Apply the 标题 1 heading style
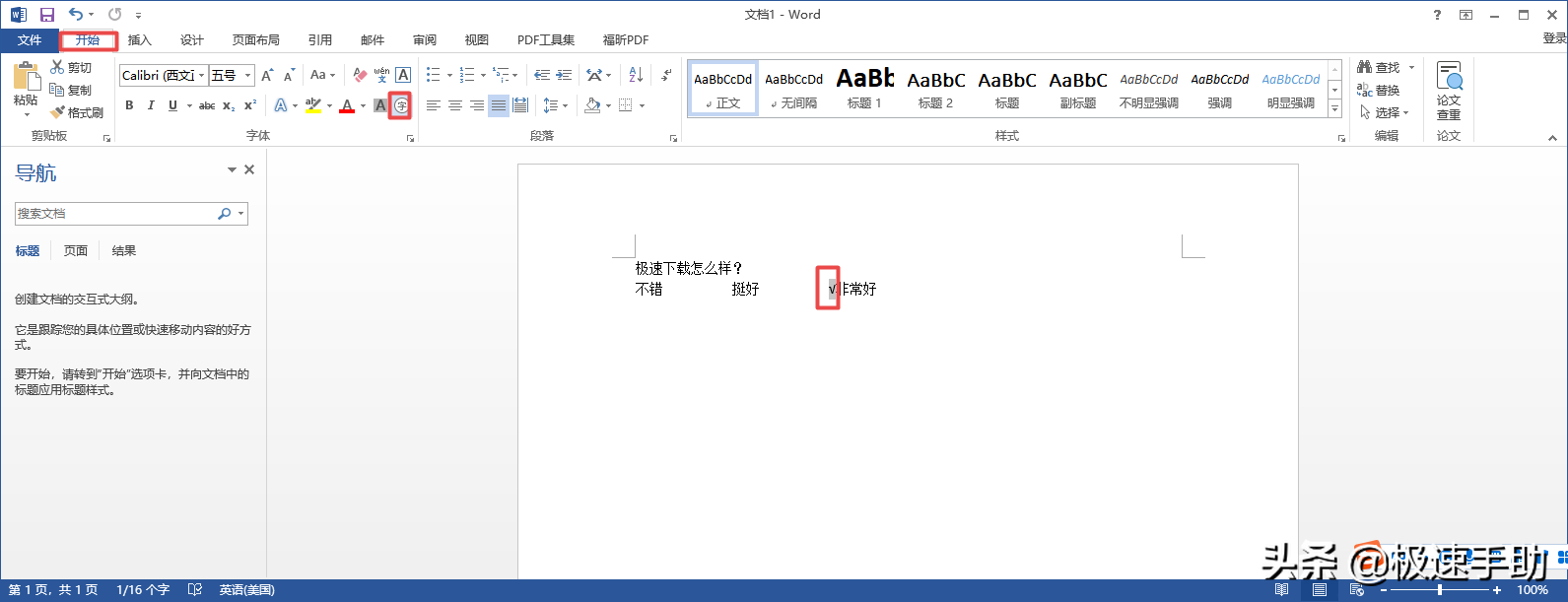This screenshot has height=602, width=1568. [x=865, y=89]
